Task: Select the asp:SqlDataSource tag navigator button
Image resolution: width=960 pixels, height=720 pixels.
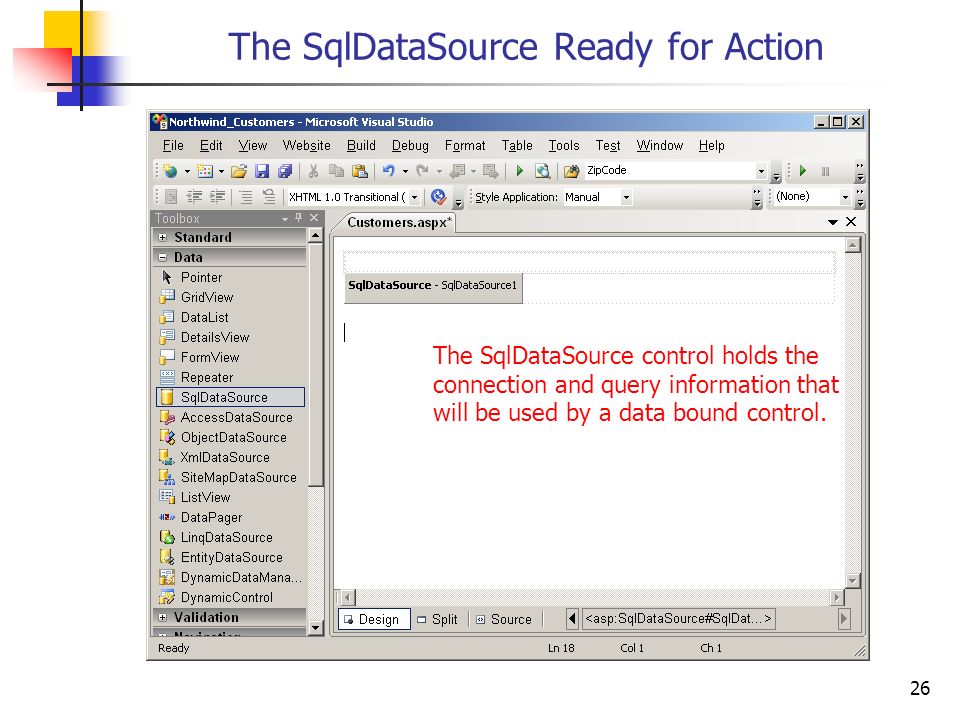Action: pyautogui.click(x=678, y=618)
